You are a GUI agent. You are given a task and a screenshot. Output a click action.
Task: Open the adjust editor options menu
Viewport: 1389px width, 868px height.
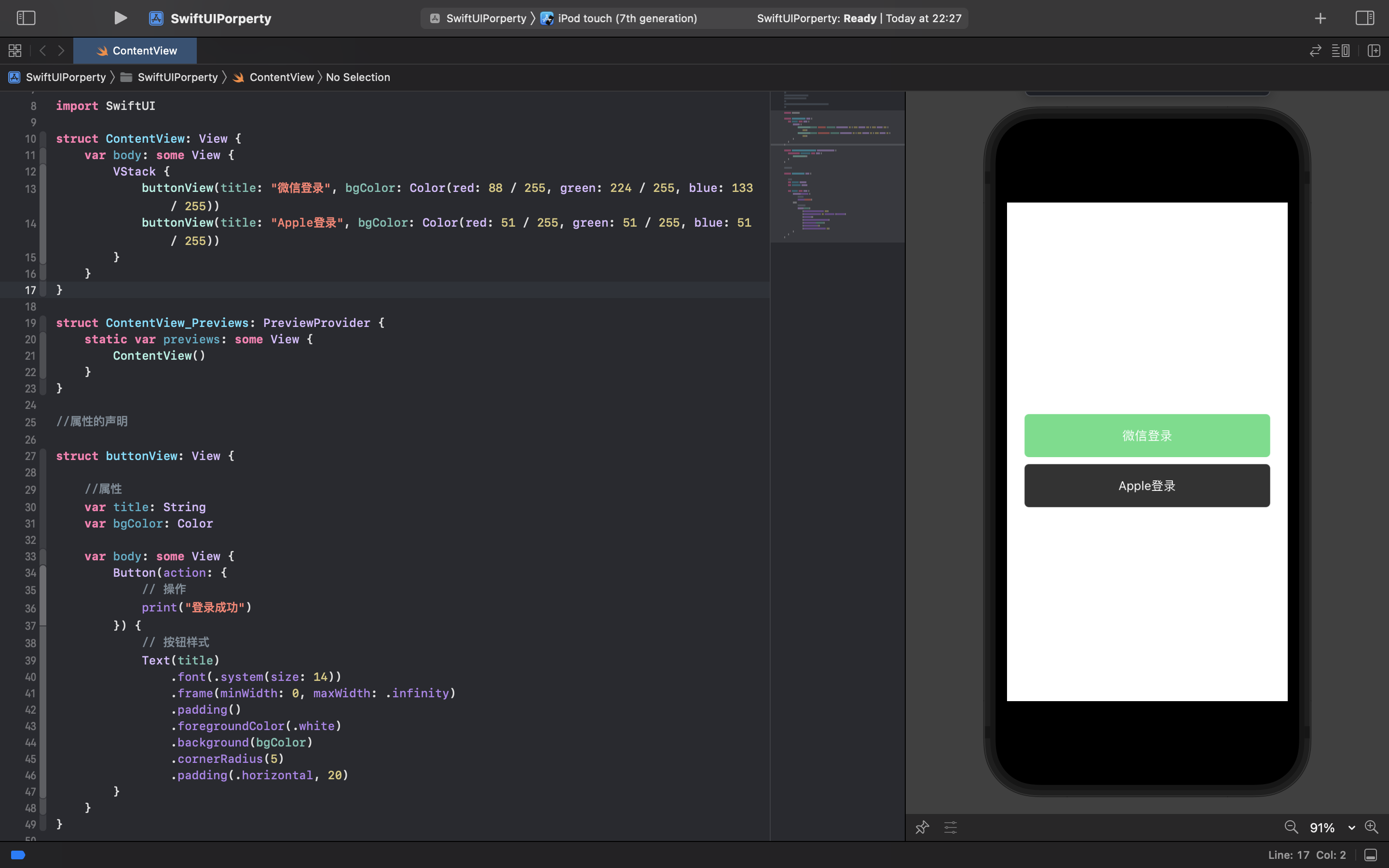(x=1340, y=51)
